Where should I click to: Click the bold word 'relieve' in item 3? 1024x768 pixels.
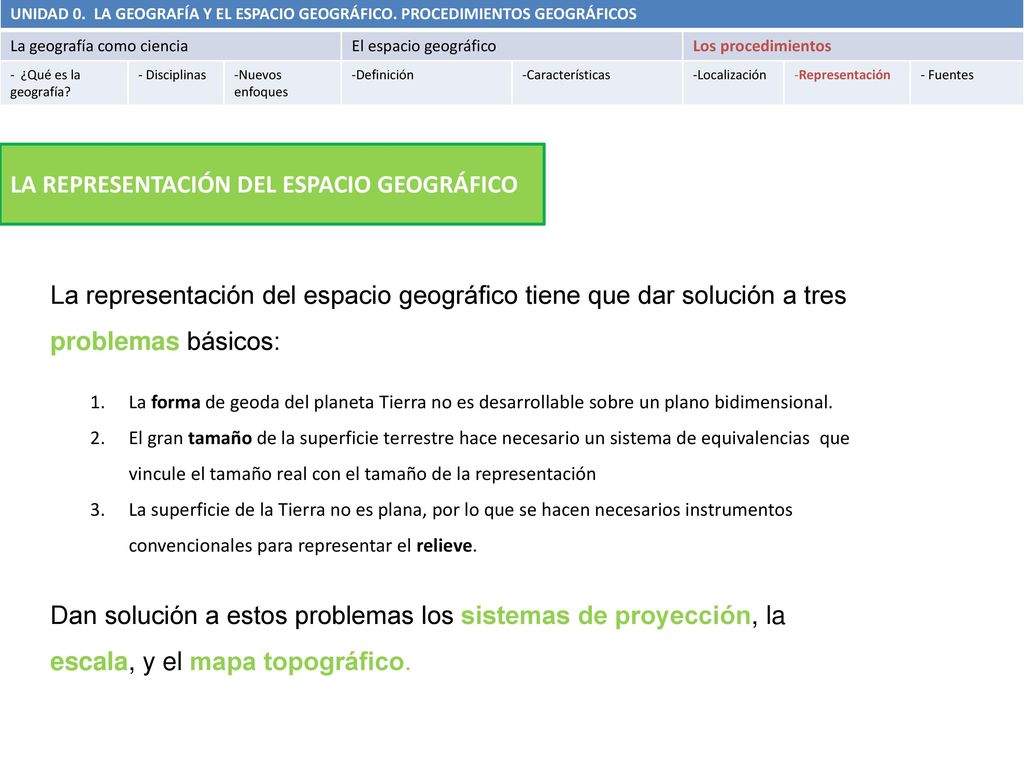coord(444,546)
